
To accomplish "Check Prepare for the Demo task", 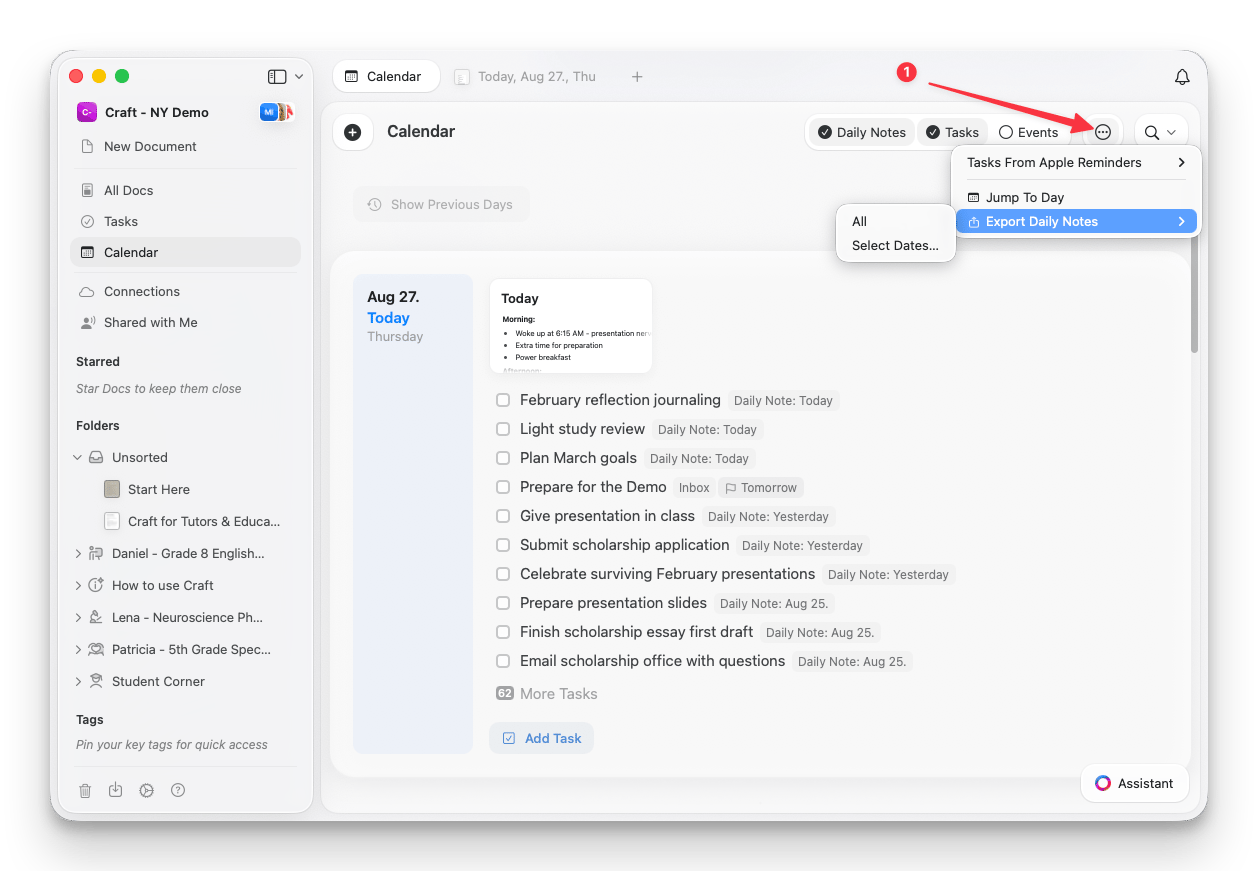I will coord(503,487).
